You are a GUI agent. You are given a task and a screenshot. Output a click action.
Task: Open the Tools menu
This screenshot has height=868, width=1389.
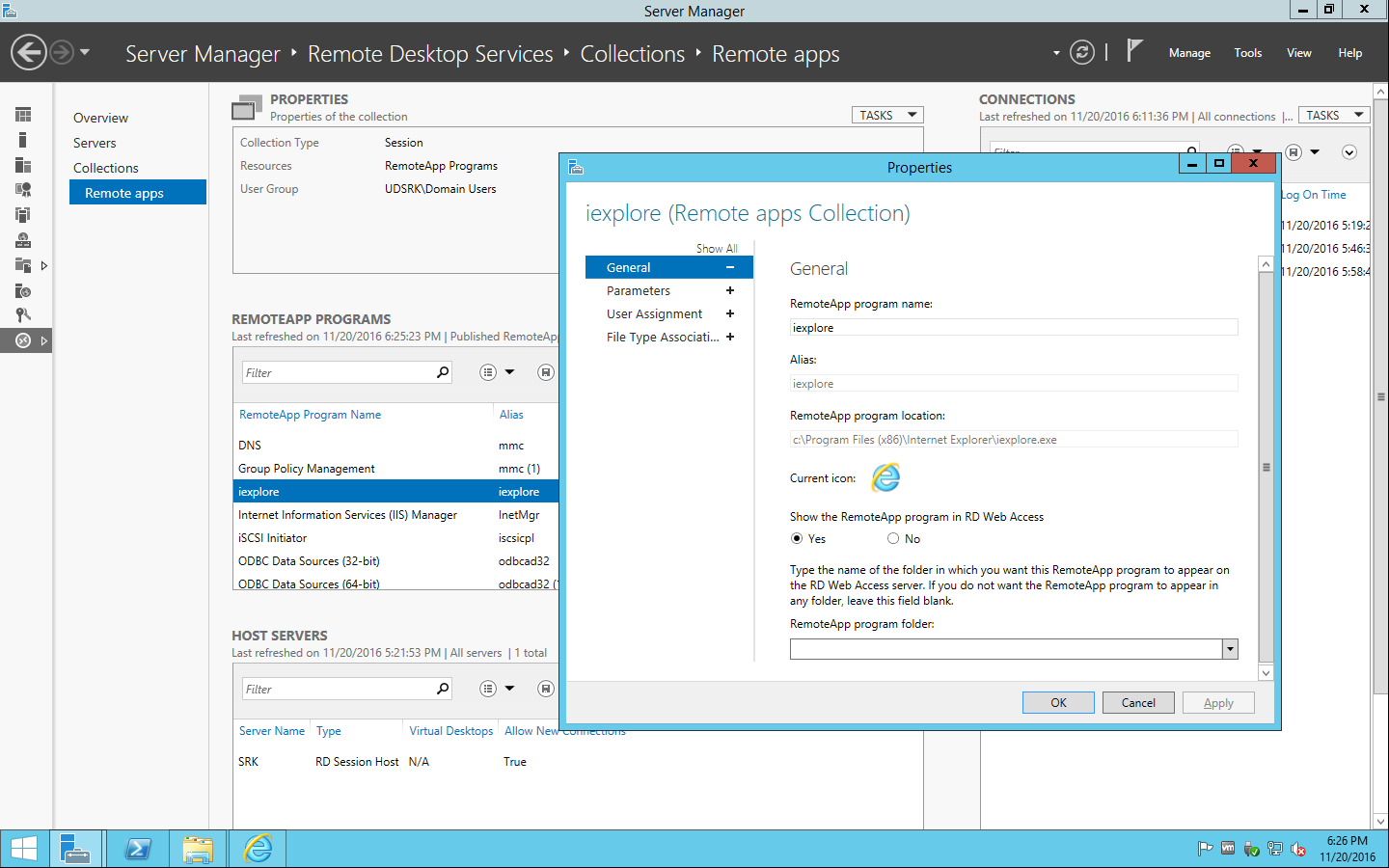point(1247,53)
